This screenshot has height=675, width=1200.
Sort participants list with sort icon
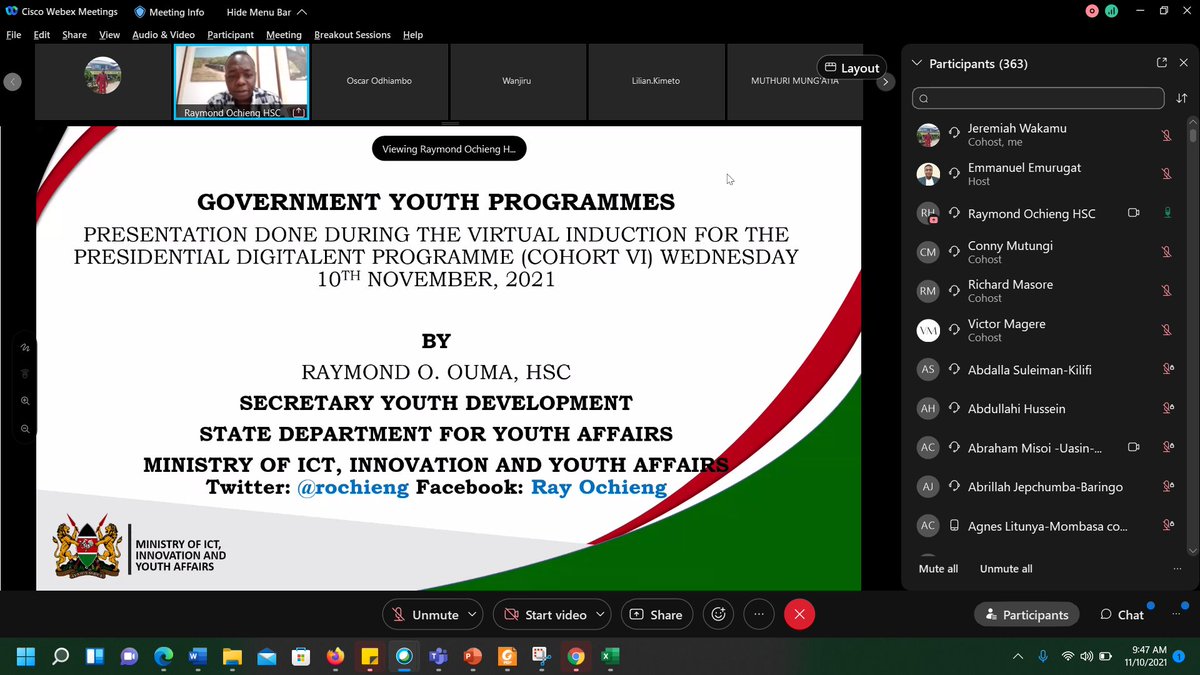[x=1182, y=98]
